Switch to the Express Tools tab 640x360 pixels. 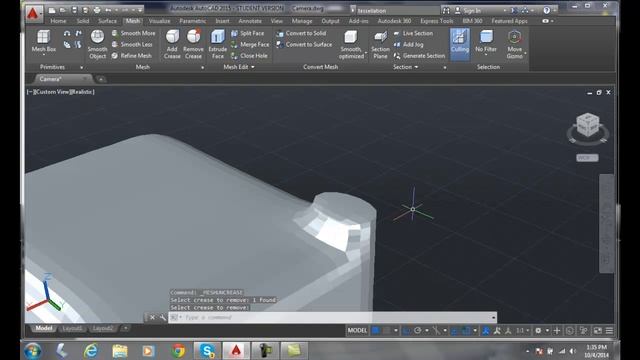click(437, 21)
